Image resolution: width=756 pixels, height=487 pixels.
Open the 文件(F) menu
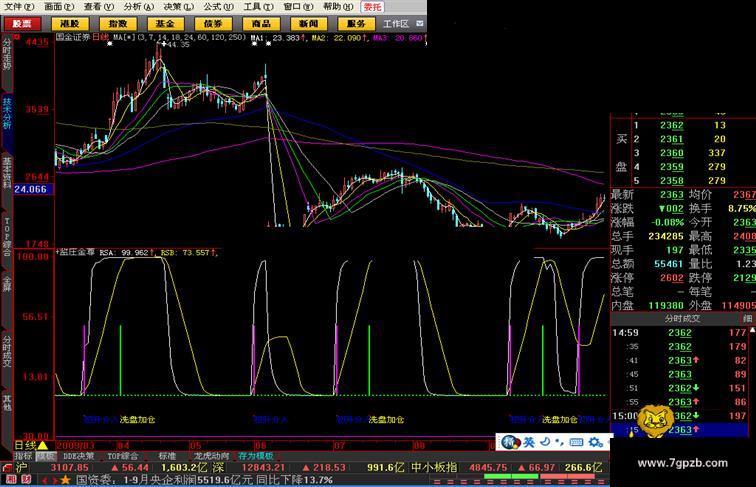(x=19, y=7)
